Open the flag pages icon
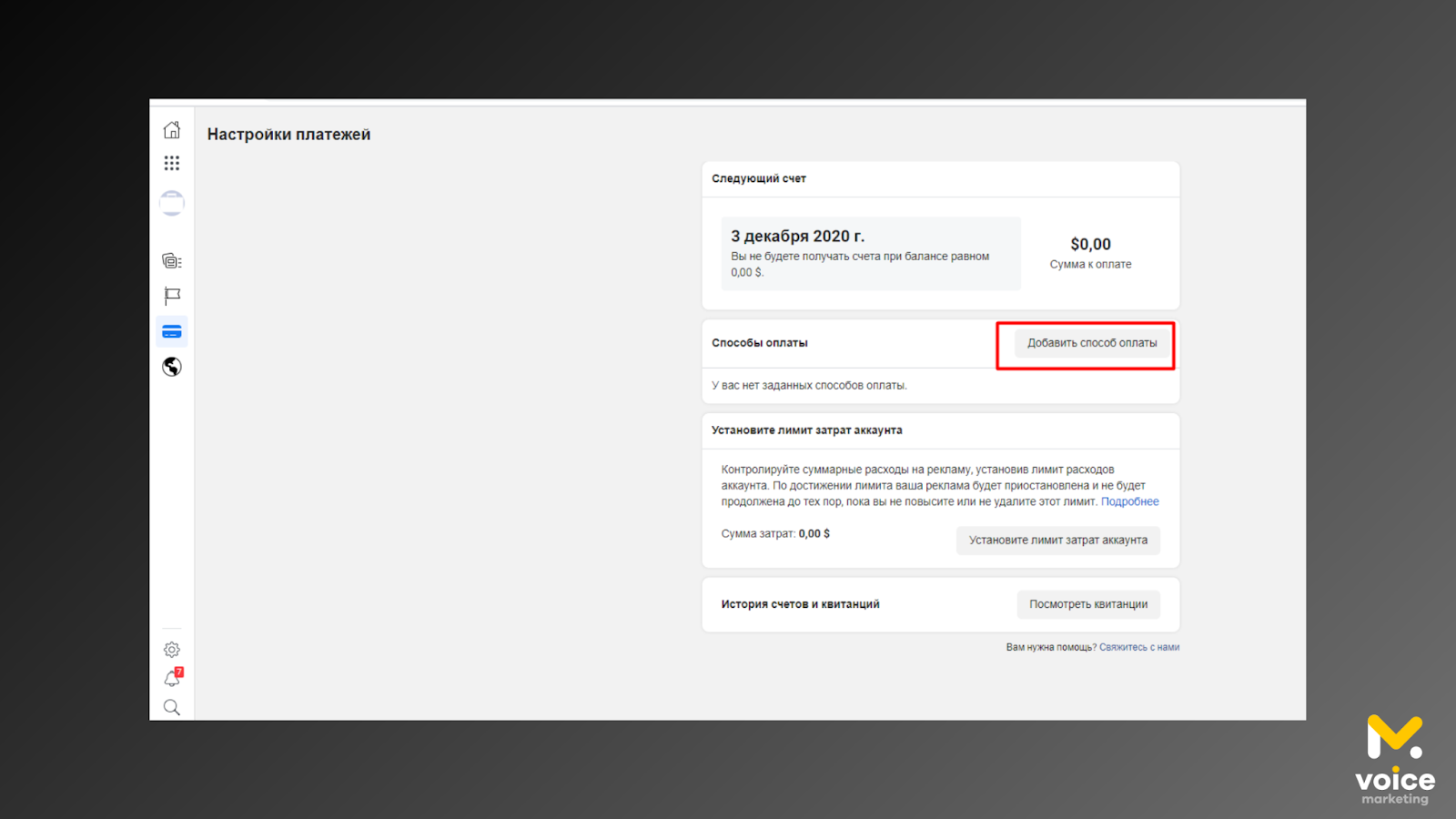The image size is (1456, 819). click(172, 296)
